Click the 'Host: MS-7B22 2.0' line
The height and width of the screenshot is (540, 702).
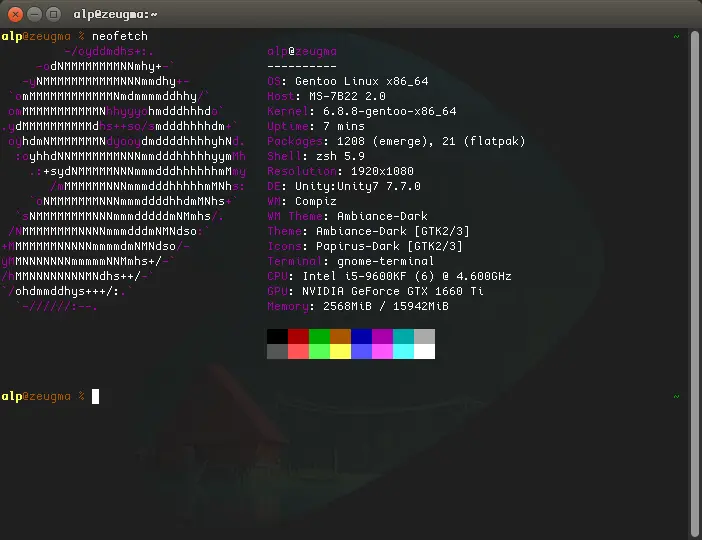[326, 96]
